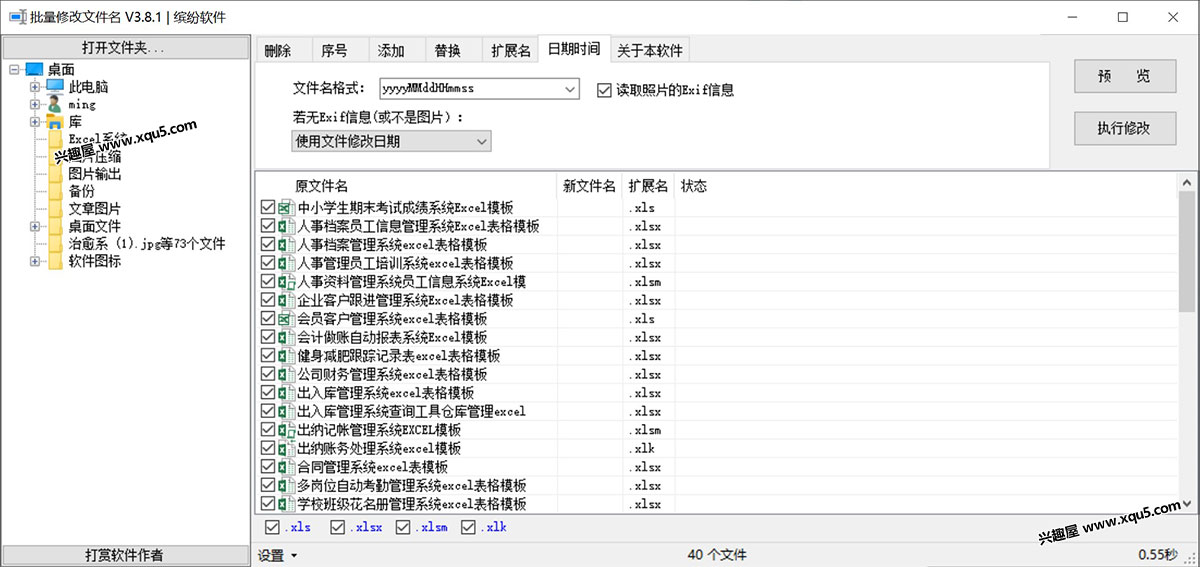
Task: Click Excel icon of 企业客户跟进管理系统 row
Action: tap(286, 301)
